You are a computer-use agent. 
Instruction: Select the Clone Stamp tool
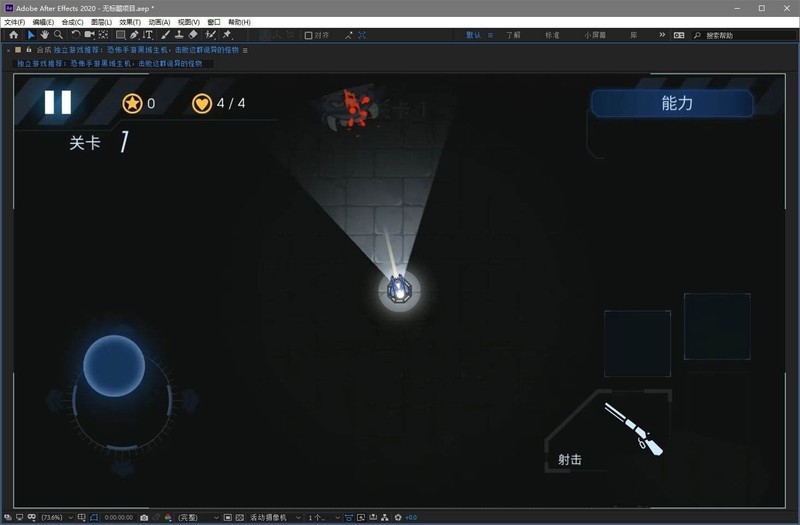(x=179, y=35)
